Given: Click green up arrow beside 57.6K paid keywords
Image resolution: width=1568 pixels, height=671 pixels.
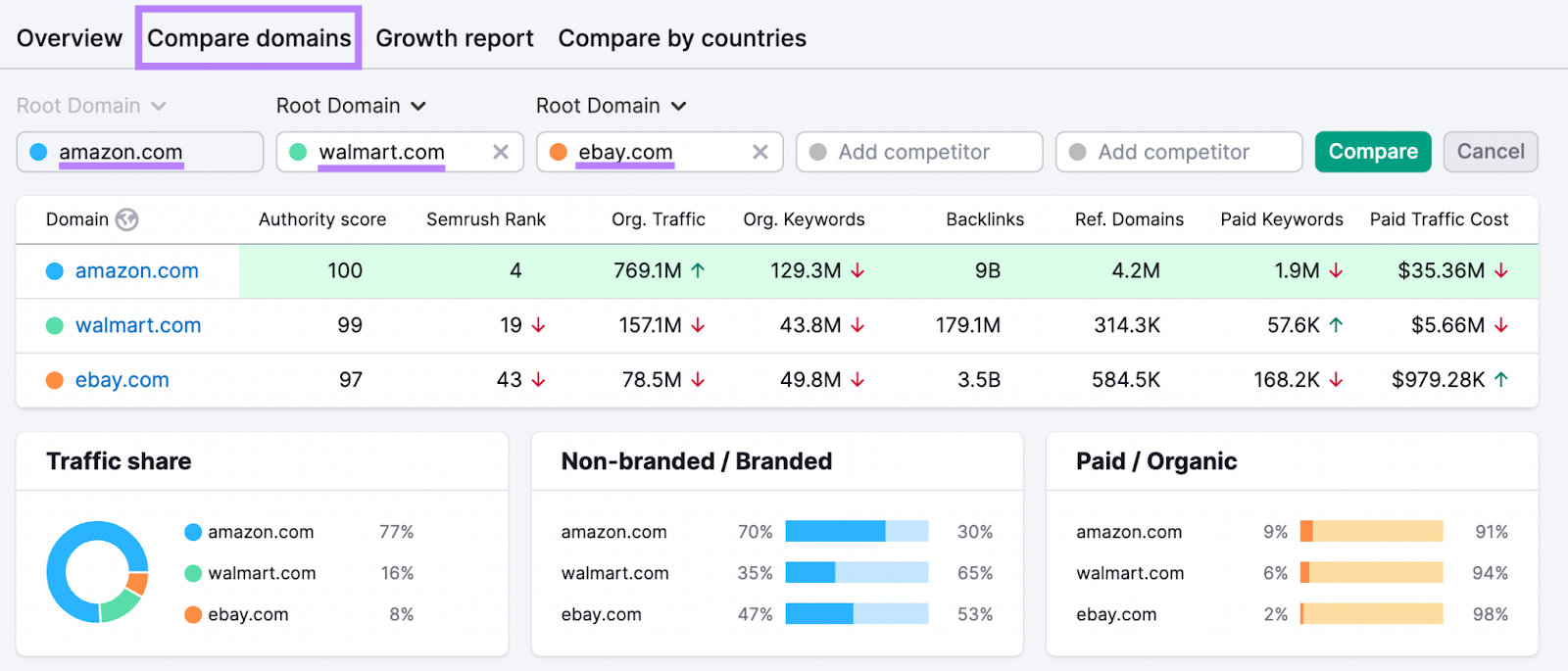Looking at the screenshot, I should click(1336, 325).
